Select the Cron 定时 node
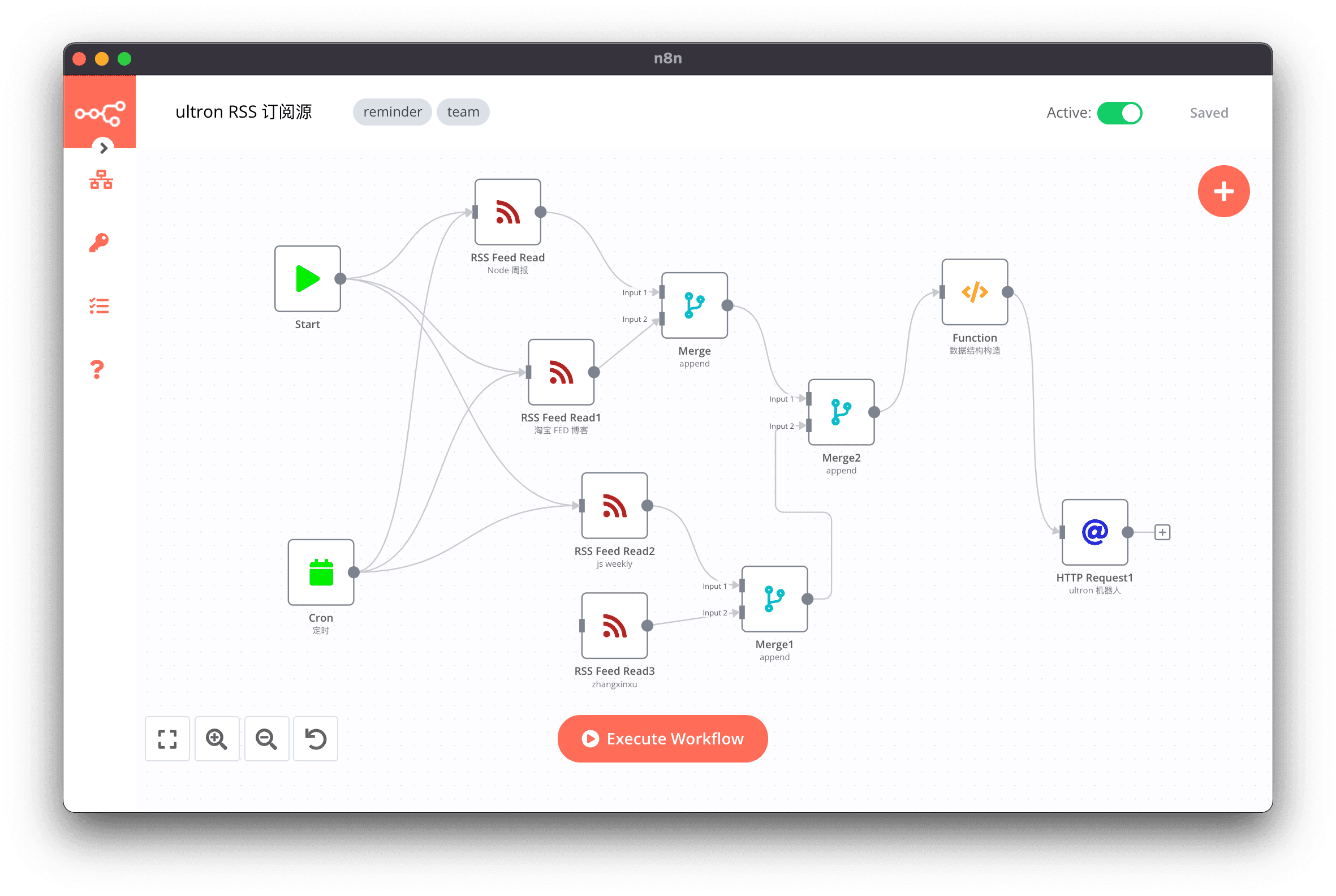This screenshot has width=1336, height=896. click(x=321, y=572)
